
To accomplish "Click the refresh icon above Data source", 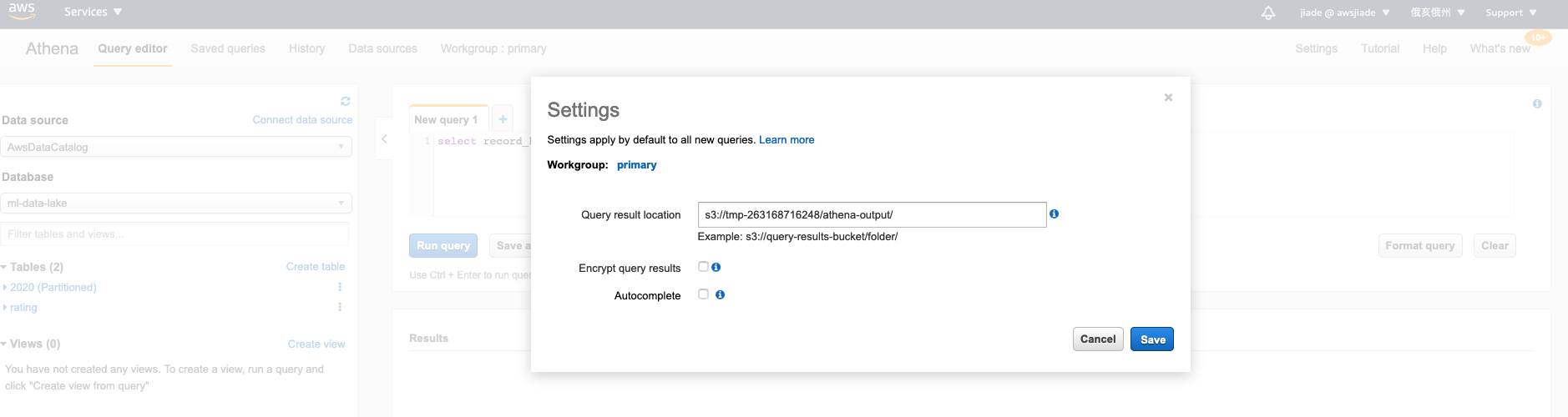I will [345, 102].
